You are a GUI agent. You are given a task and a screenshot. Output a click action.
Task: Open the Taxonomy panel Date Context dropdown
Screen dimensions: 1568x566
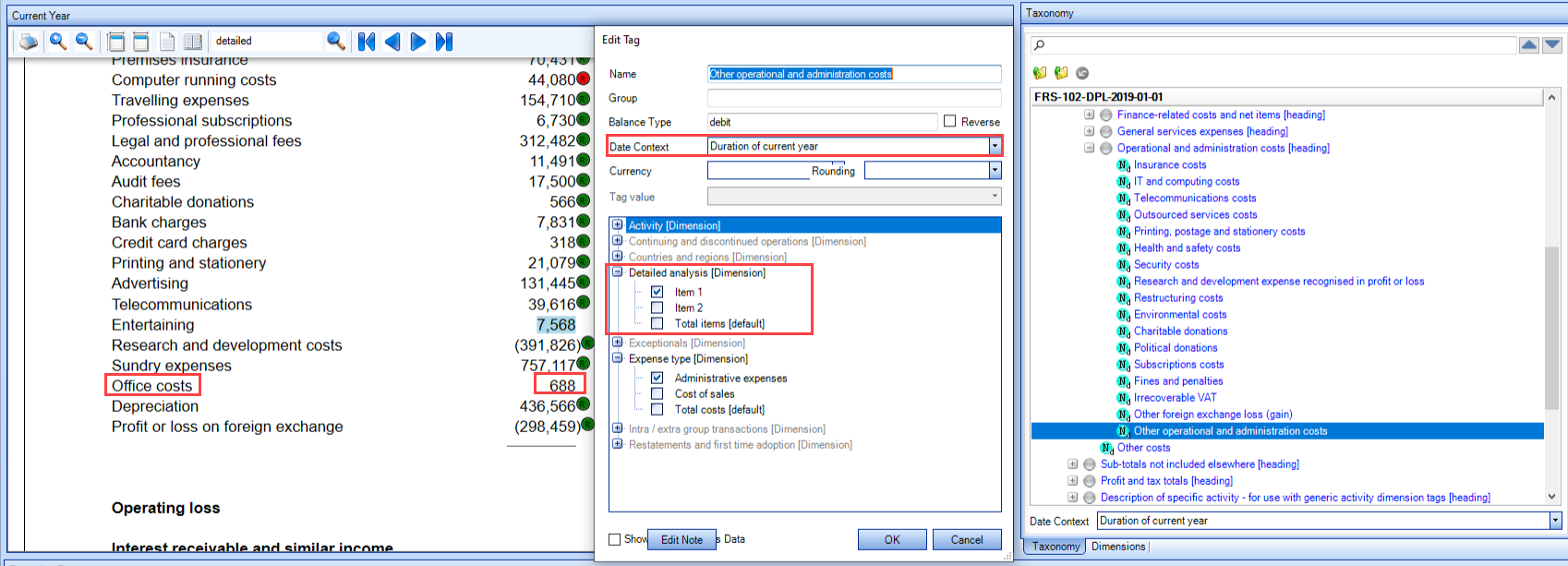(1555, 521)
